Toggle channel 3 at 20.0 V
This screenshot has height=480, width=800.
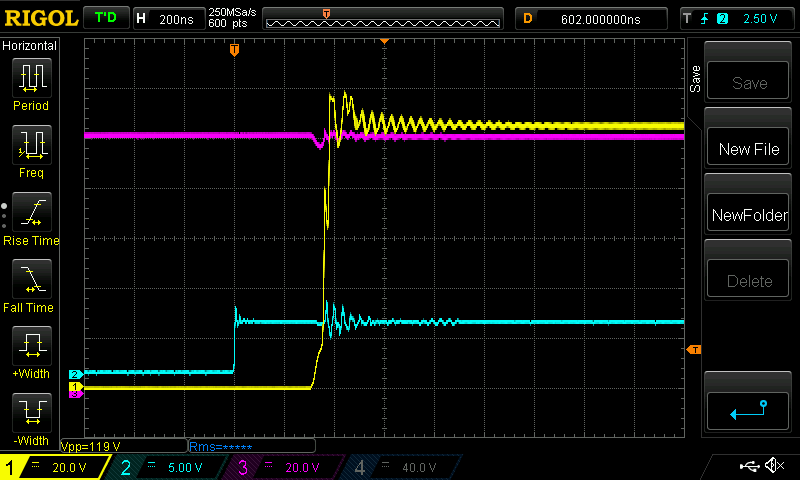click(x=284, y=467)
